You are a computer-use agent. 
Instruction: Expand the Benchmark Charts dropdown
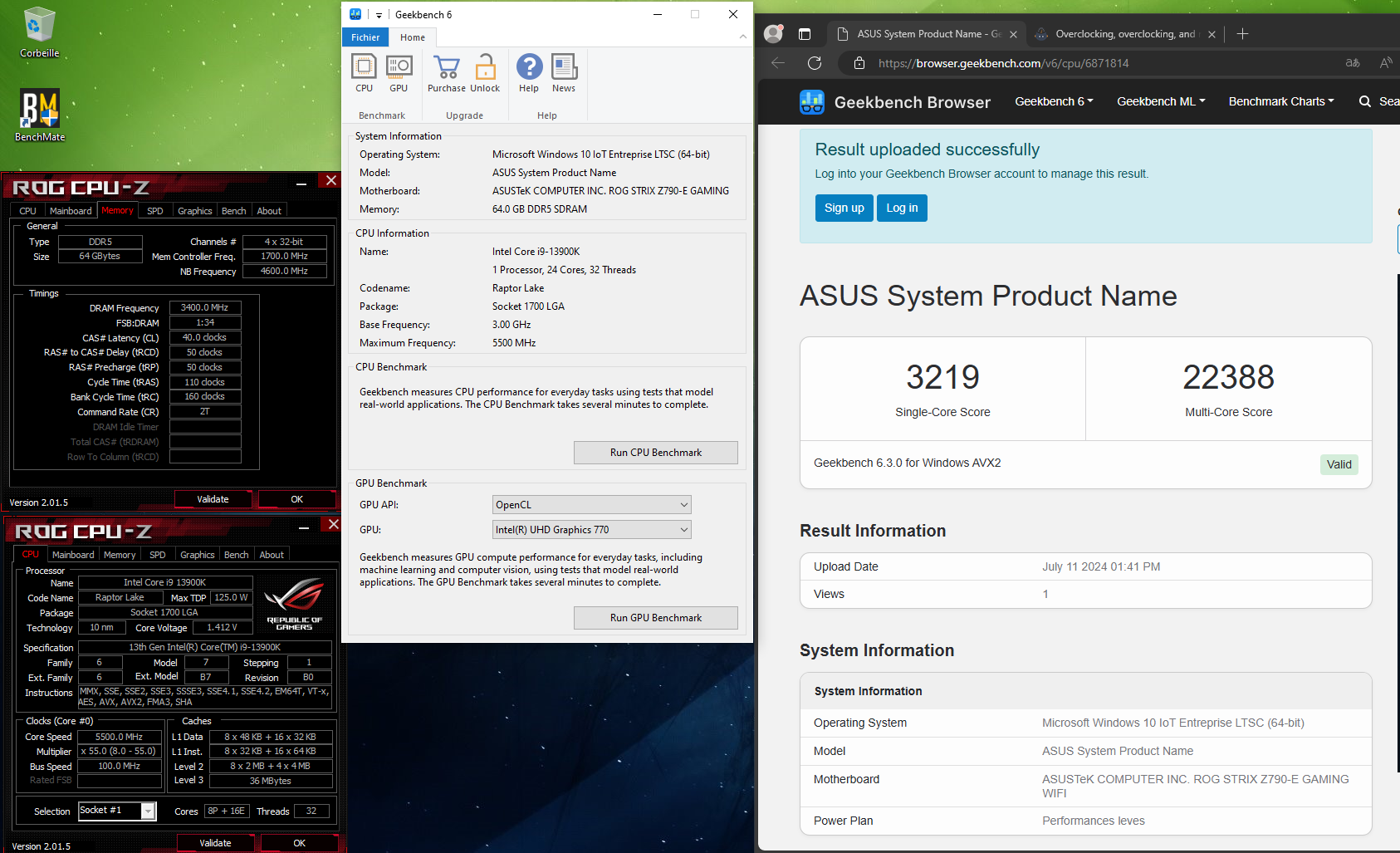(x=1281, y=101)
